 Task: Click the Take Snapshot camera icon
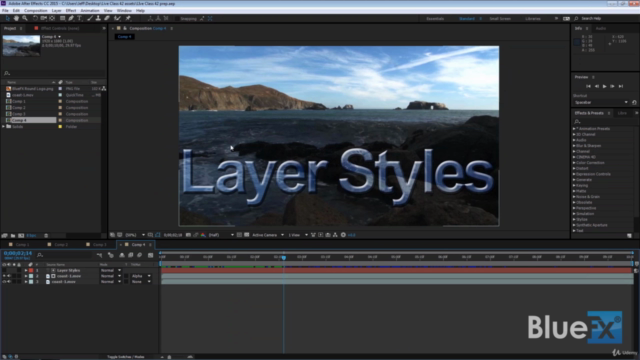pyautogui.click(x=188, y=235)
